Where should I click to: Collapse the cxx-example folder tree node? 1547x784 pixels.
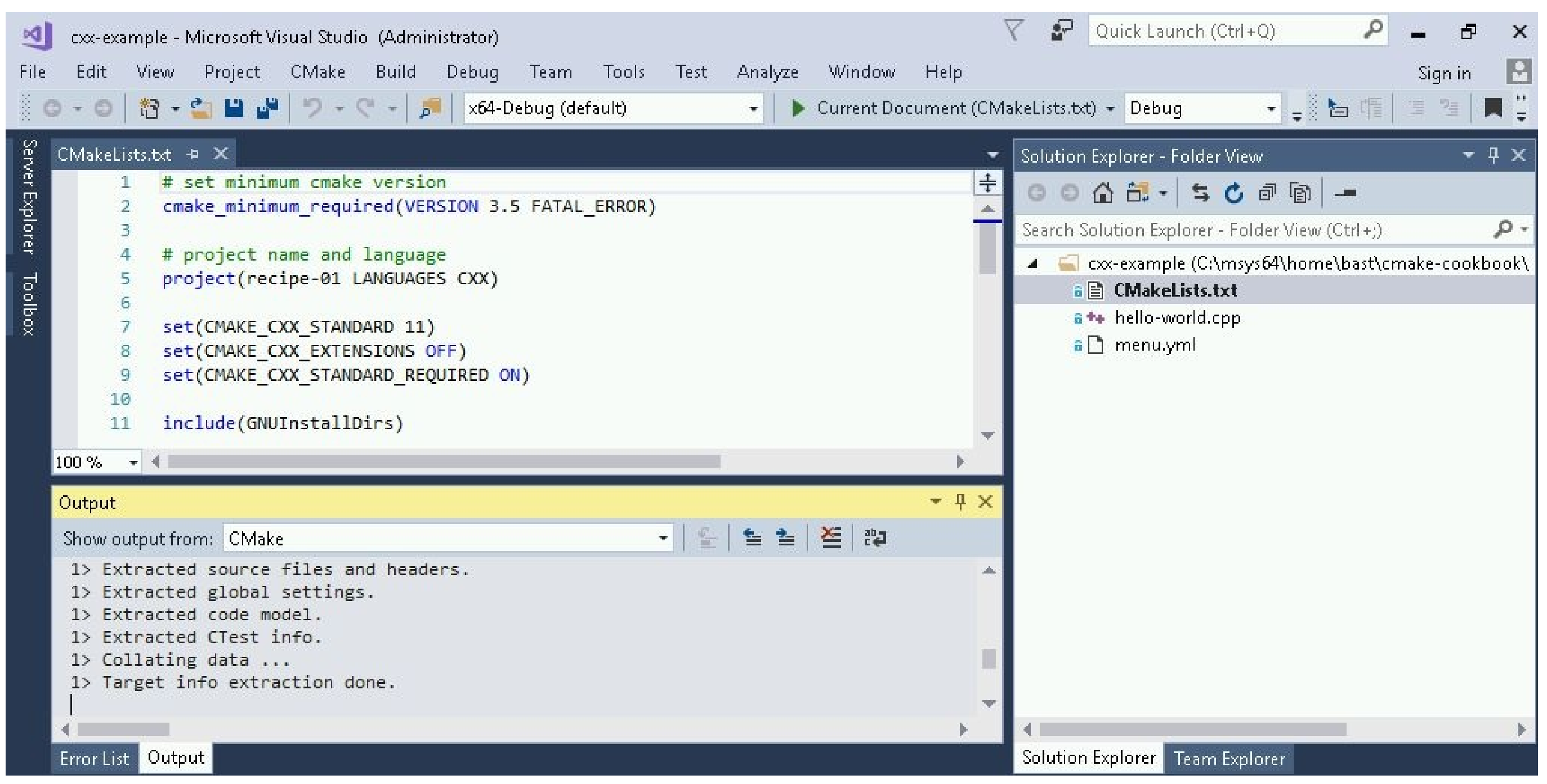tap(1032, 263)
